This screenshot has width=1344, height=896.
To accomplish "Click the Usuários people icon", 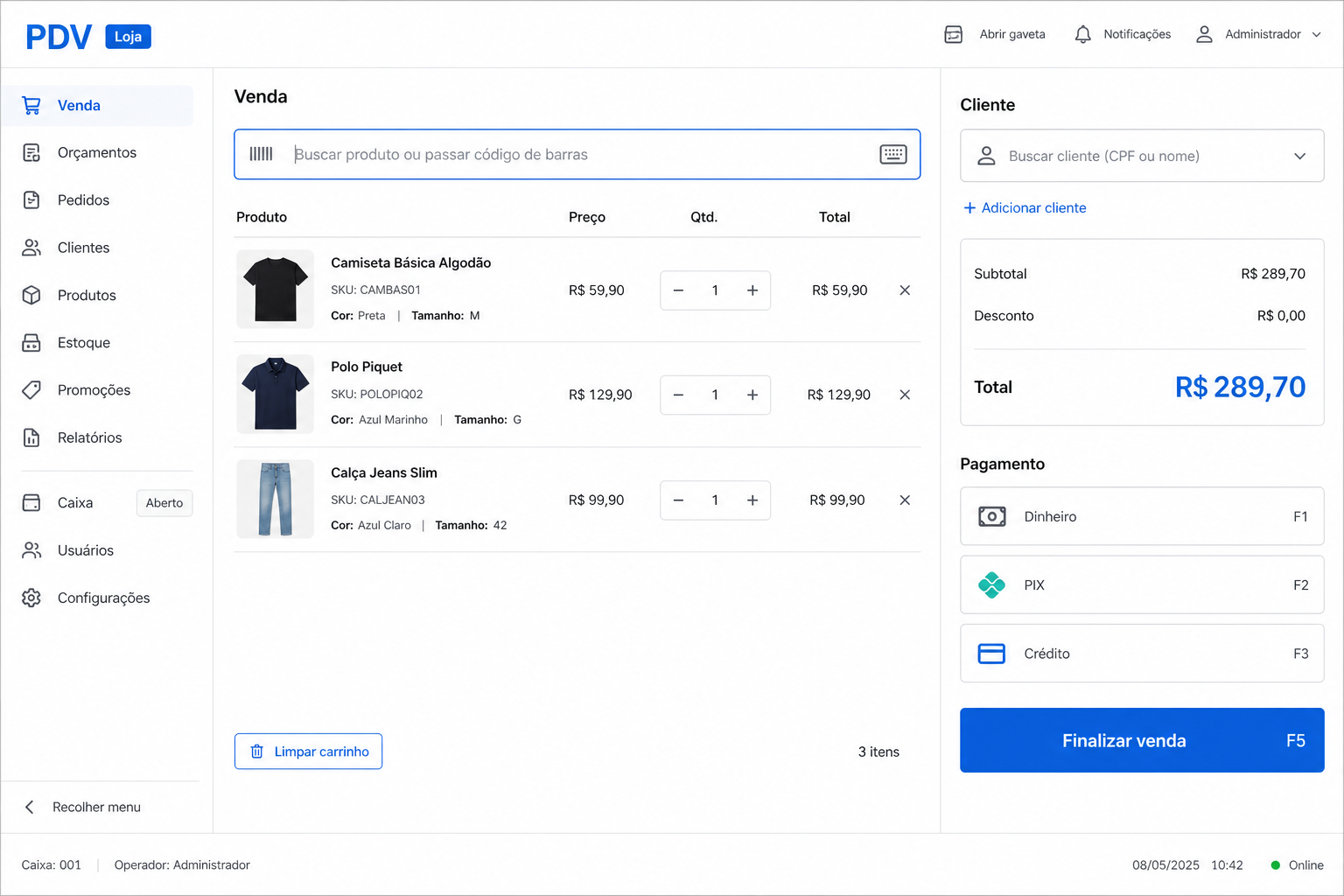I will [x=31, y=550].
